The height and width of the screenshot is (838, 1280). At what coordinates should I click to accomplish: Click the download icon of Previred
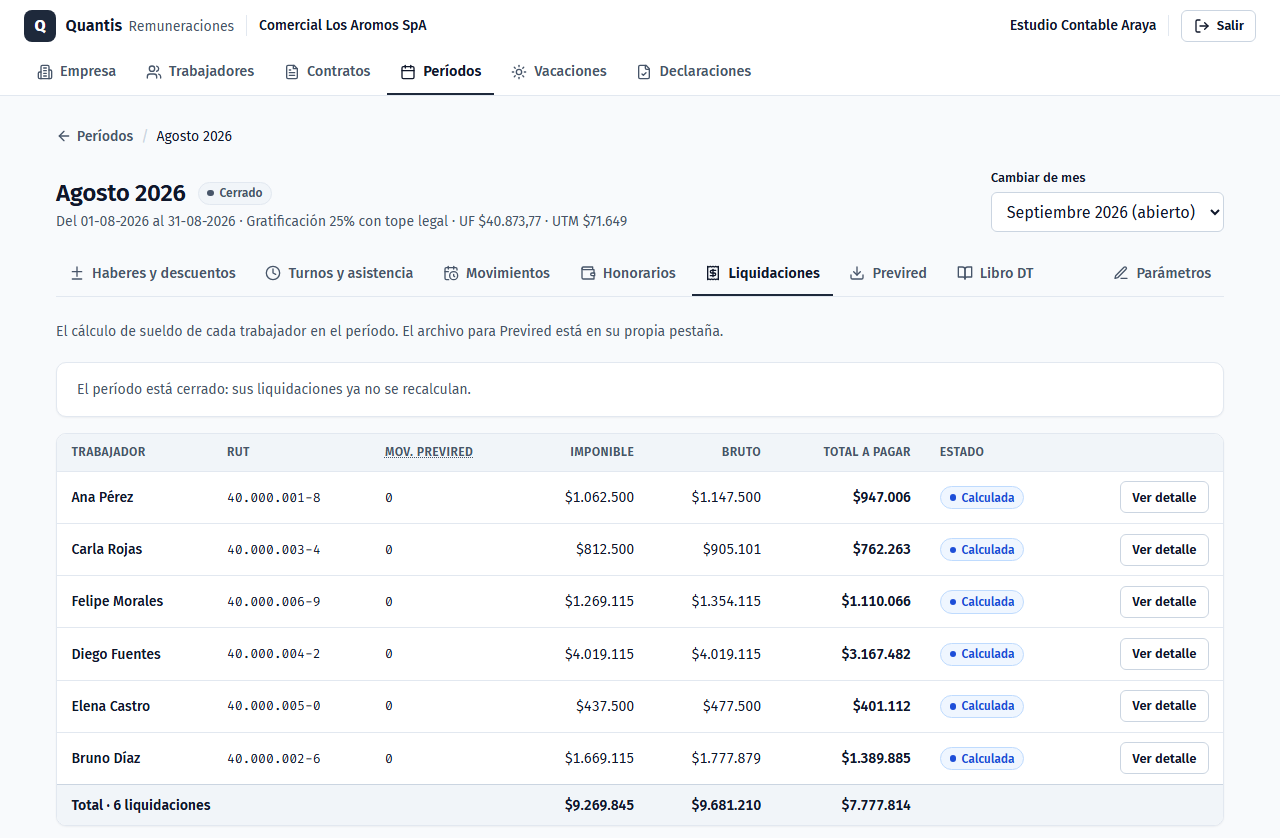[x=857, y=273]
